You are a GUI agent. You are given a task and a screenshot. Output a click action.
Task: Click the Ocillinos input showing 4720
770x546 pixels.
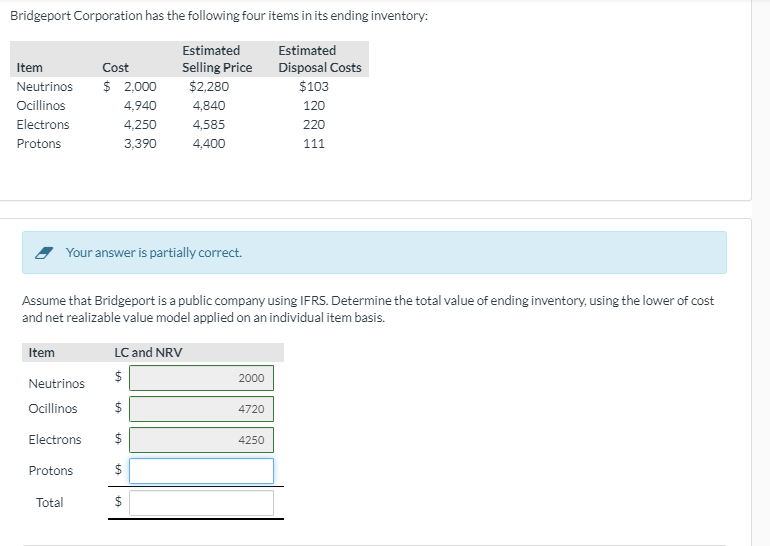(201, 409)
